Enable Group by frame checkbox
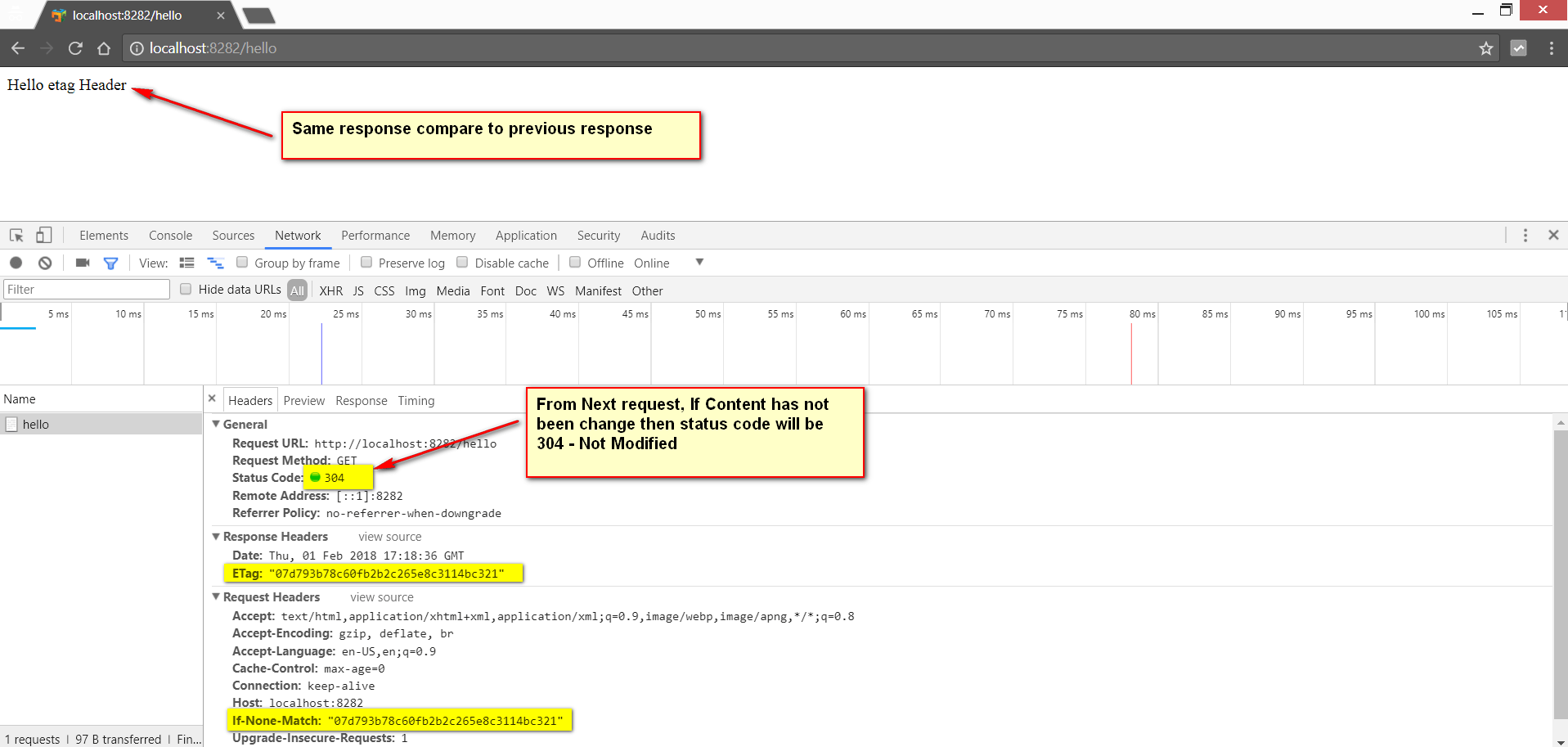This screenshot has width=1568, height=747. coord(242,262)
